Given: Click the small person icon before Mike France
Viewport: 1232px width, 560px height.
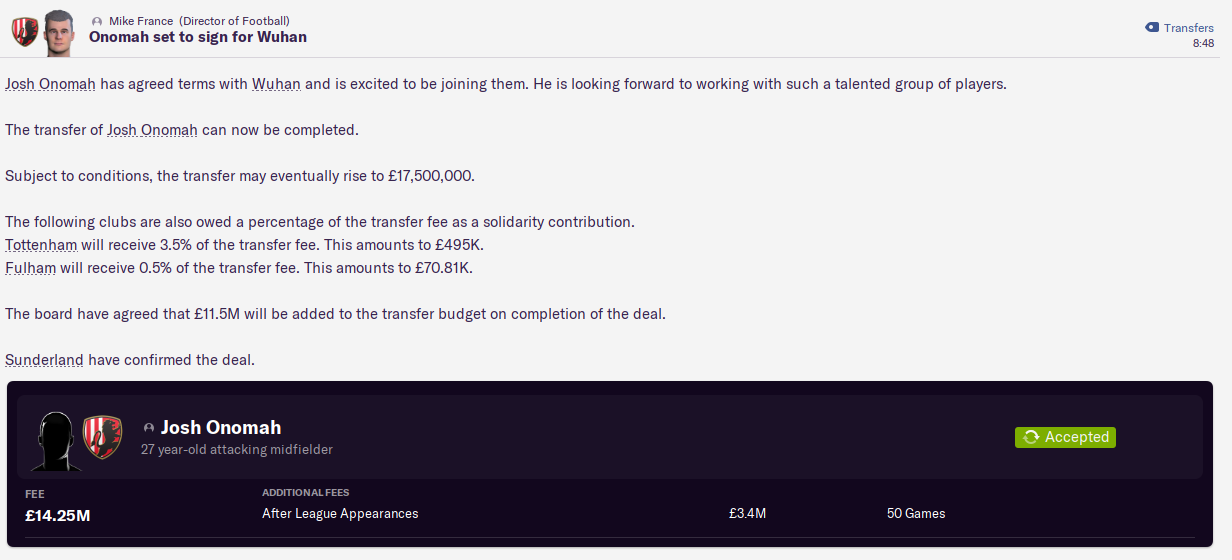Looking at the screenshot, I should [x=97, y=21].
